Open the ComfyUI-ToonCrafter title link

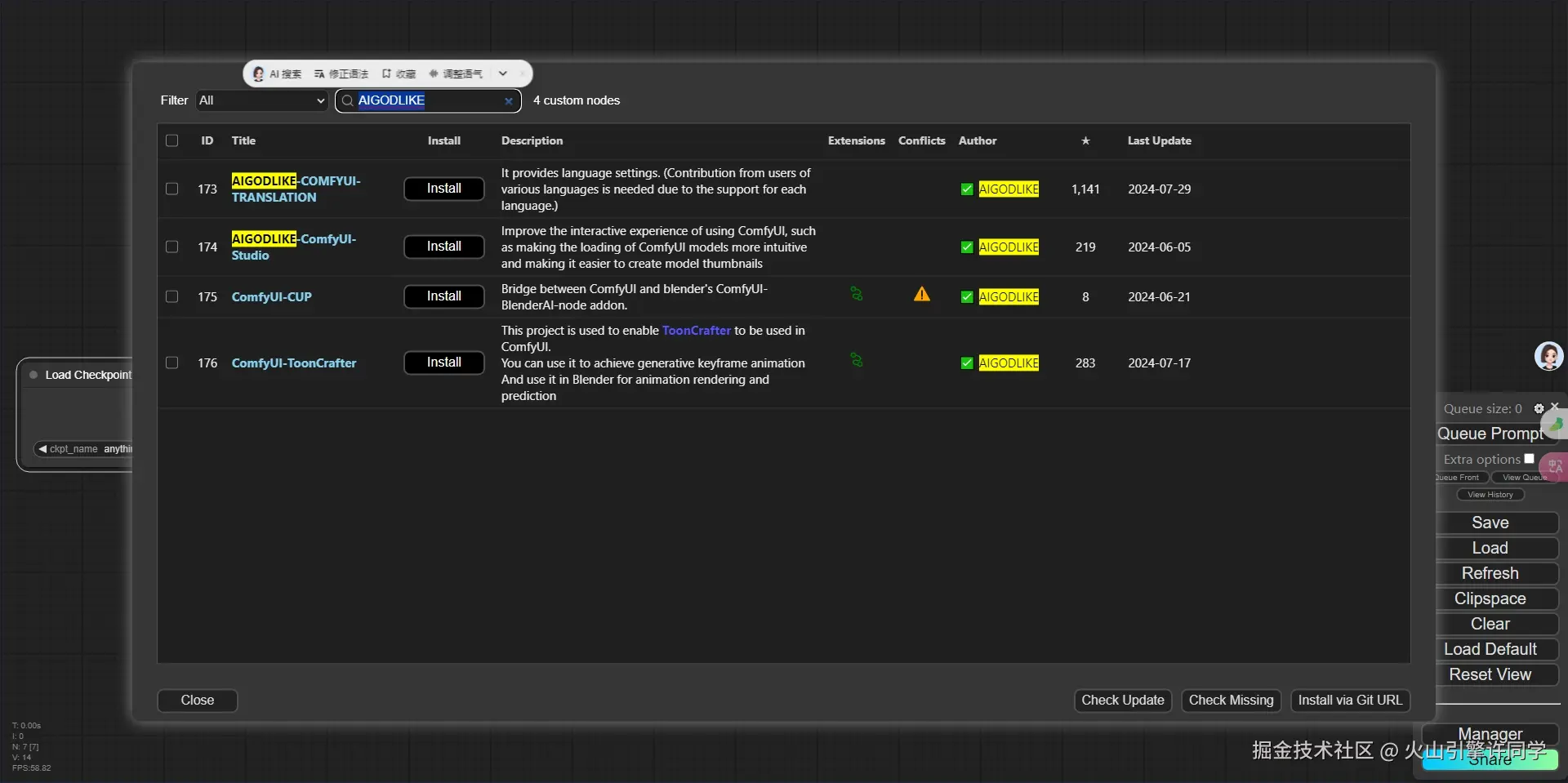click(294, 363)
